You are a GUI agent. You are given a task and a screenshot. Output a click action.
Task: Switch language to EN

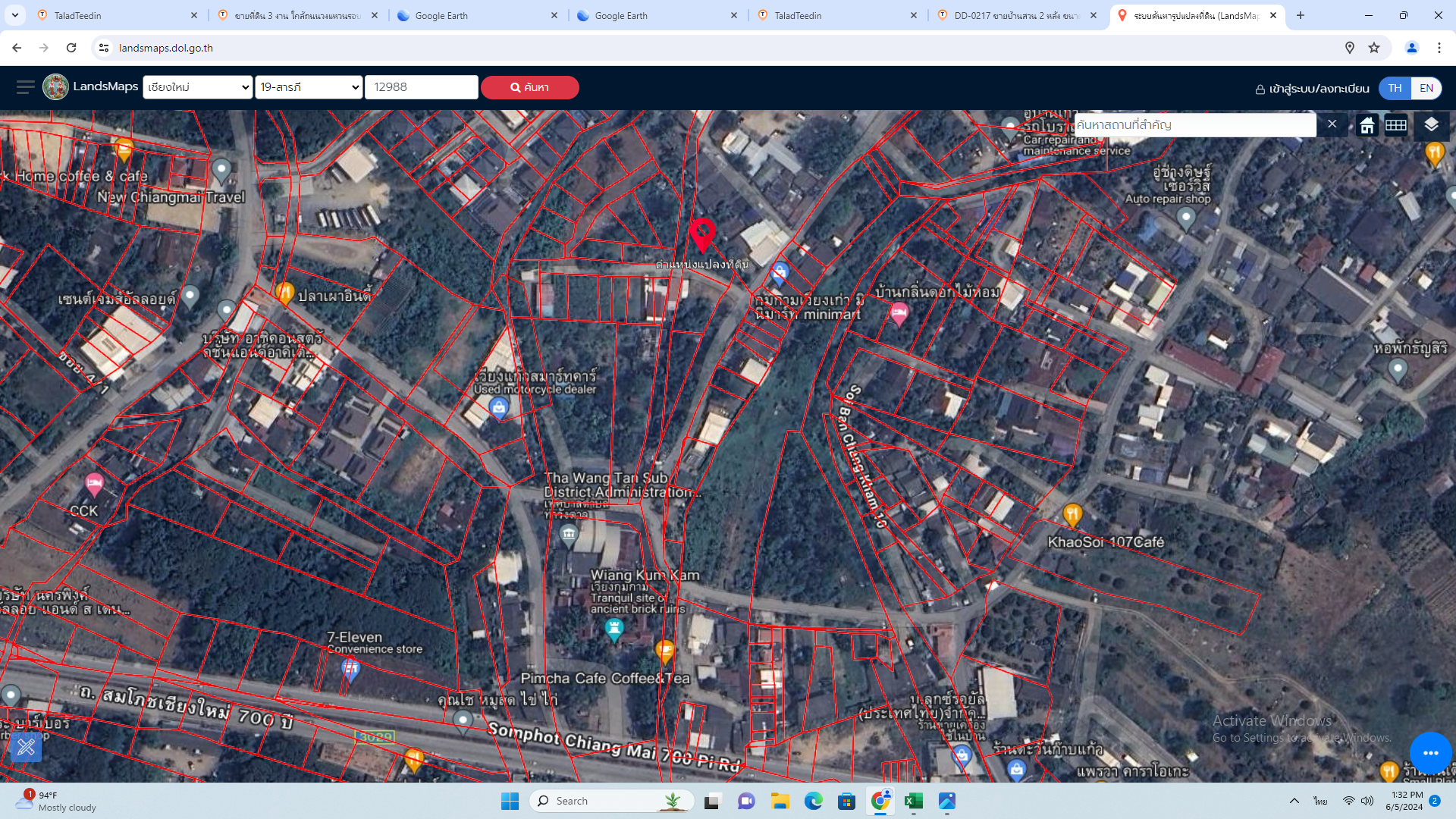1426,88
